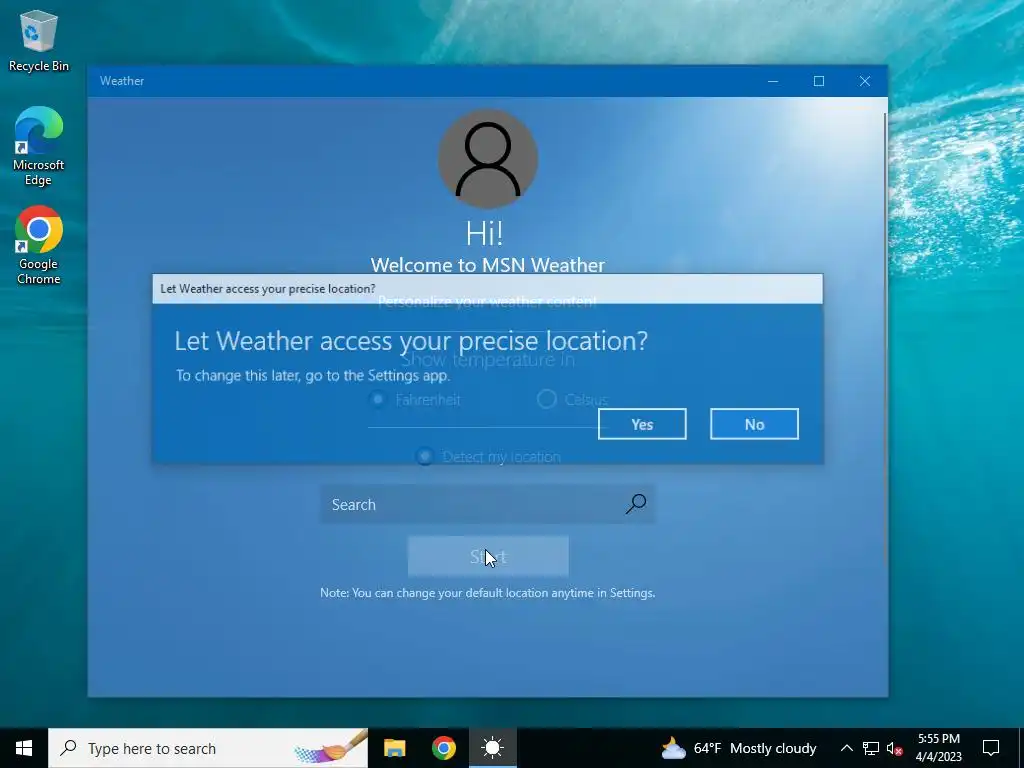Deny location access by clicking No
Viewport: 1024px width, 768px height.
[754, 424]
